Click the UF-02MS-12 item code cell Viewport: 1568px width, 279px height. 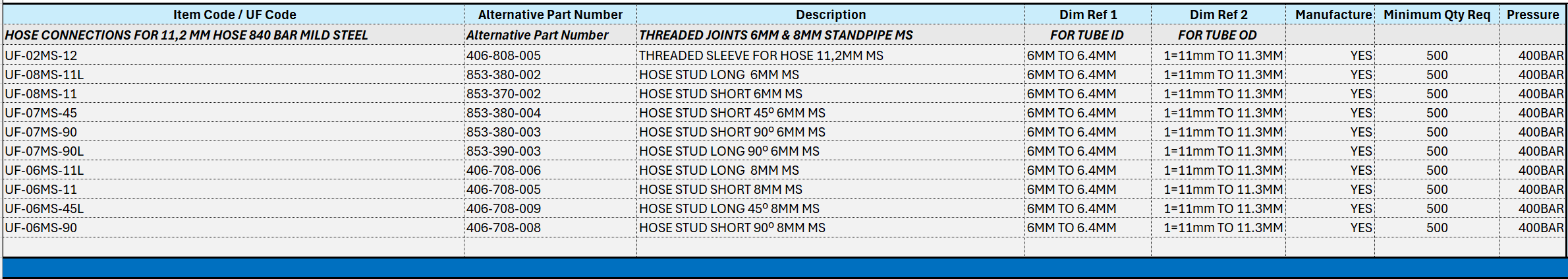click(x=41, y=55)
